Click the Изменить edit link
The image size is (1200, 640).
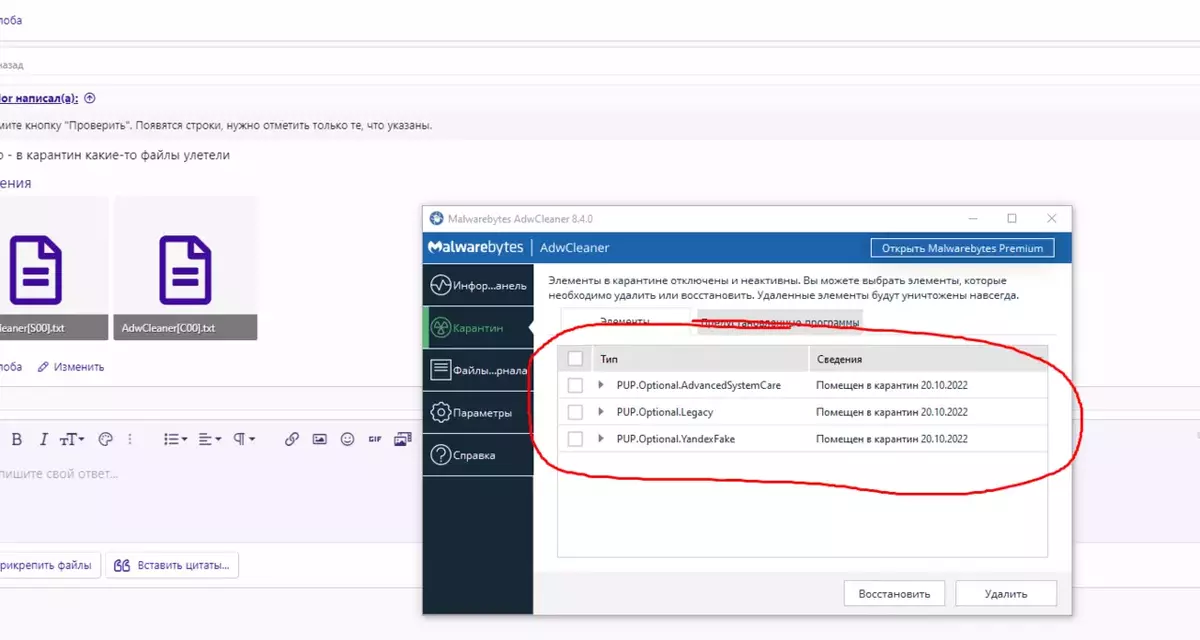[71, 367]
